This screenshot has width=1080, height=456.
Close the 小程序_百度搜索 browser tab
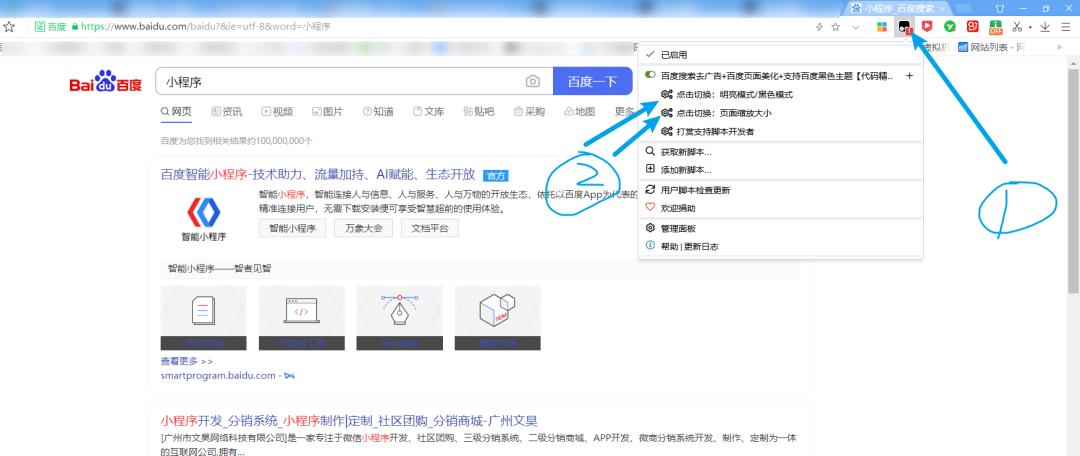pos(942,8)
